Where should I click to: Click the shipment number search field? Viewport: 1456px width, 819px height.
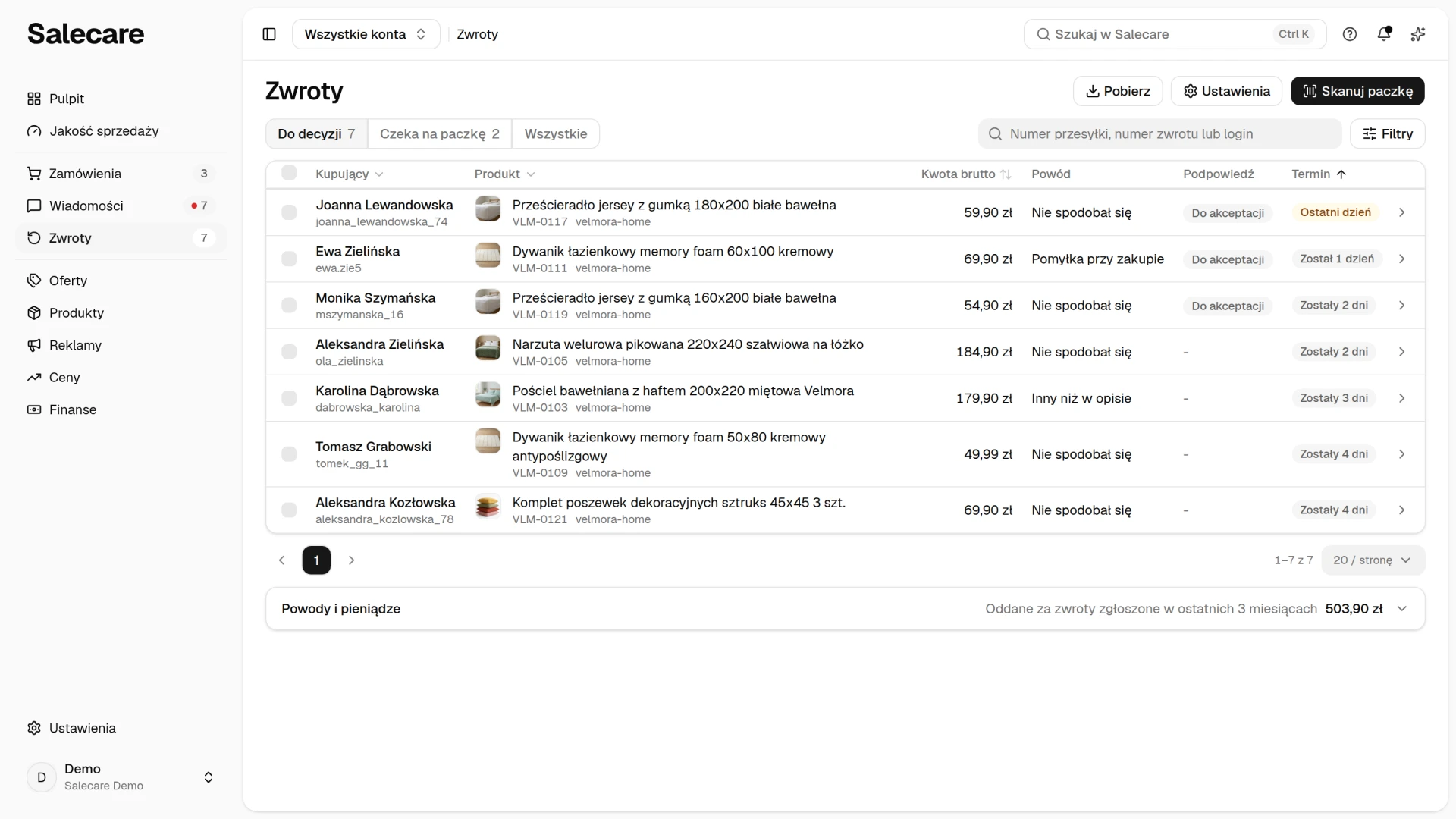coord(1159,134)
